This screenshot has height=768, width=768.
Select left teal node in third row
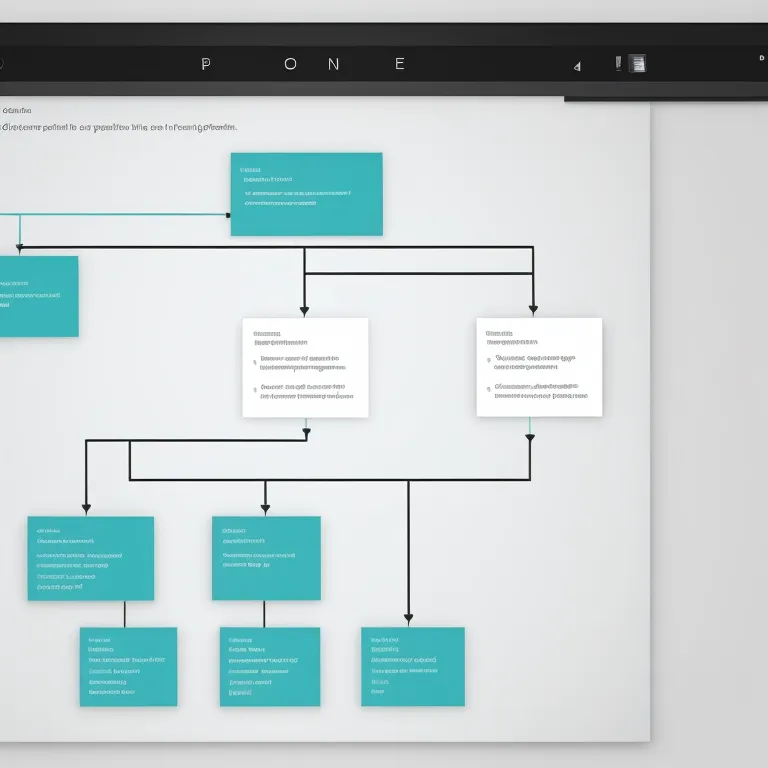91,558
